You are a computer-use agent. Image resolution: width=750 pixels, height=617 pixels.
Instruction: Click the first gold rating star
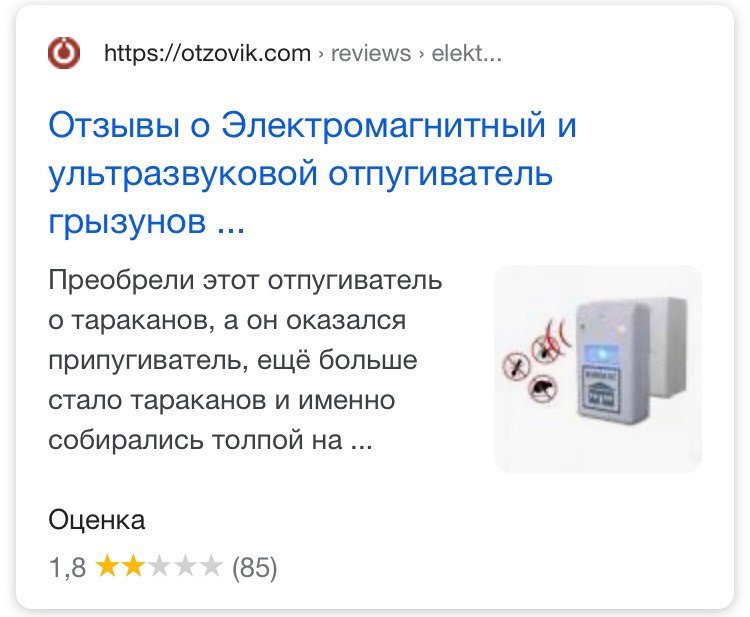(x=107, y=566)
